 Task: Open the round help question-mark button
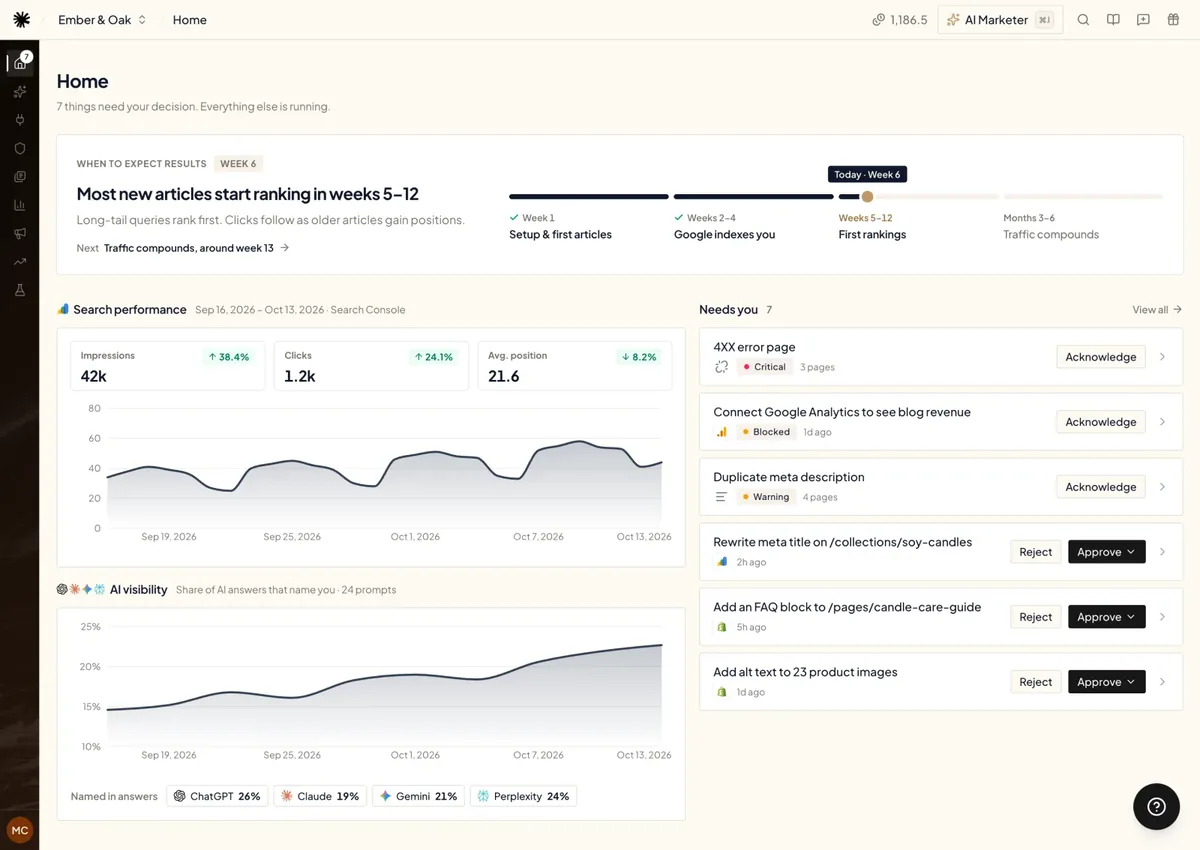(x=1156, y=806)
